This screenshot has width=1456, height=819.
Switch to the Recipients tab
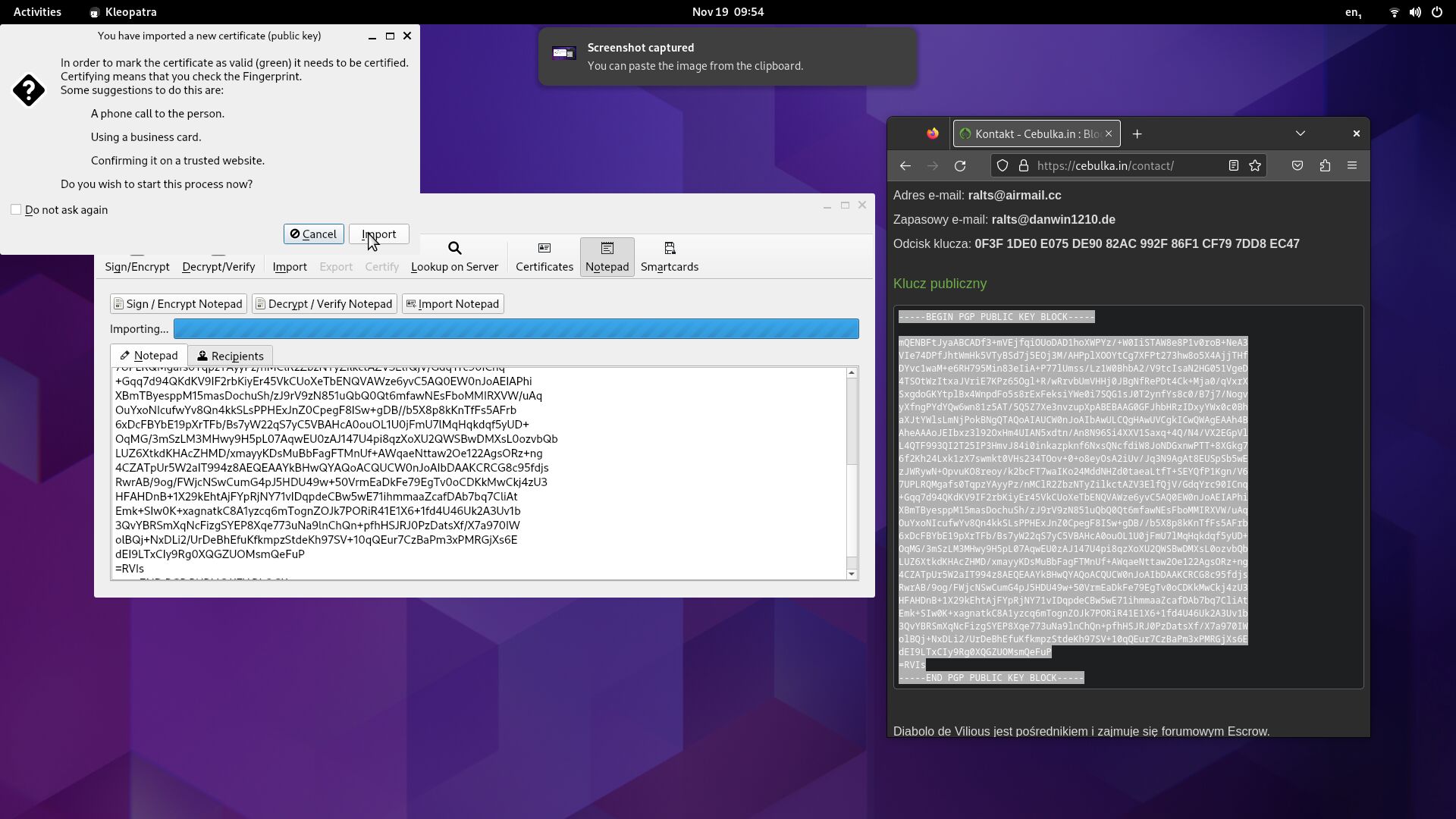pos(231,356)
